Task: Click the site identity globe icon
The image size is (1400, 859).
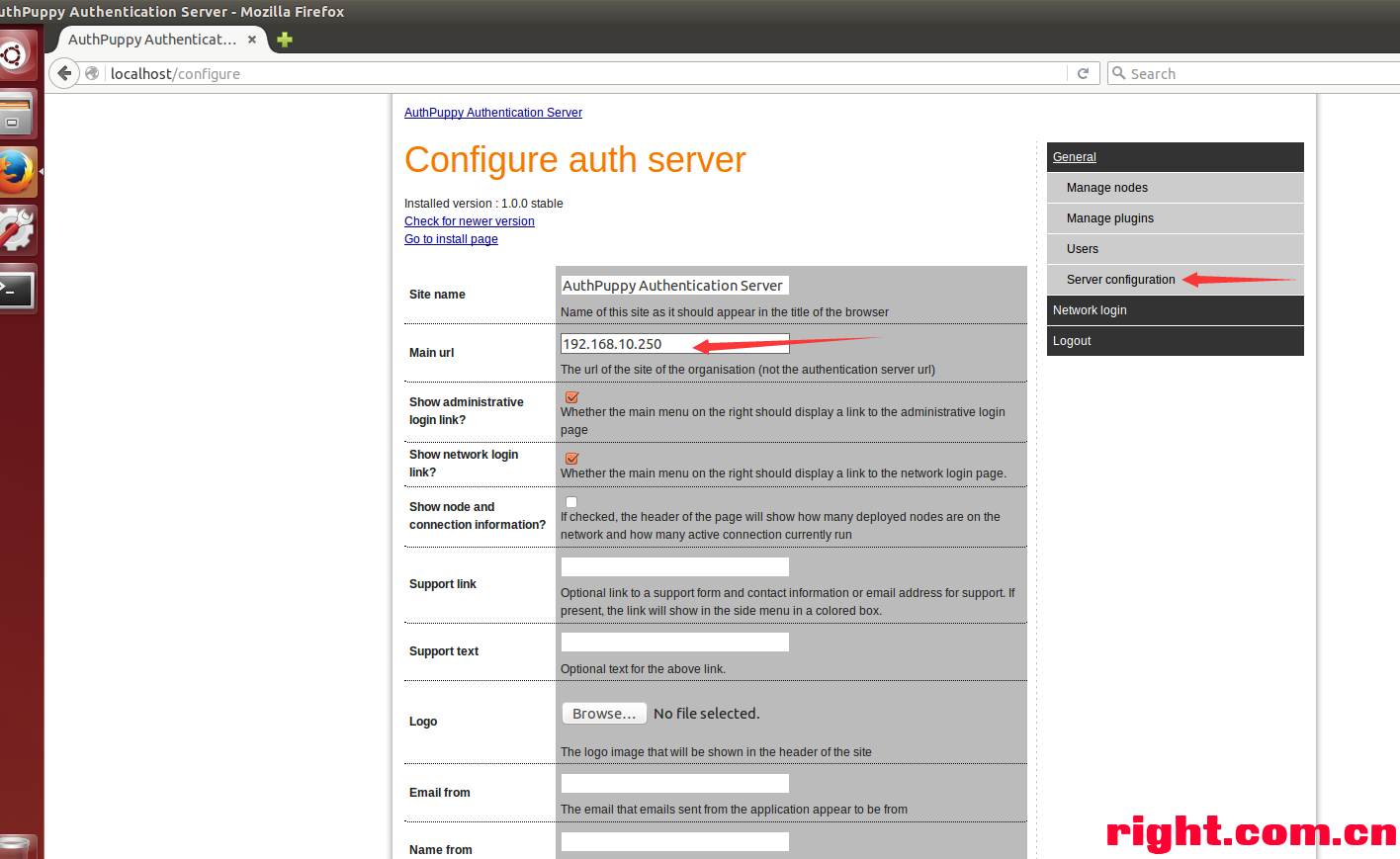Action: (x=92, y=73)
